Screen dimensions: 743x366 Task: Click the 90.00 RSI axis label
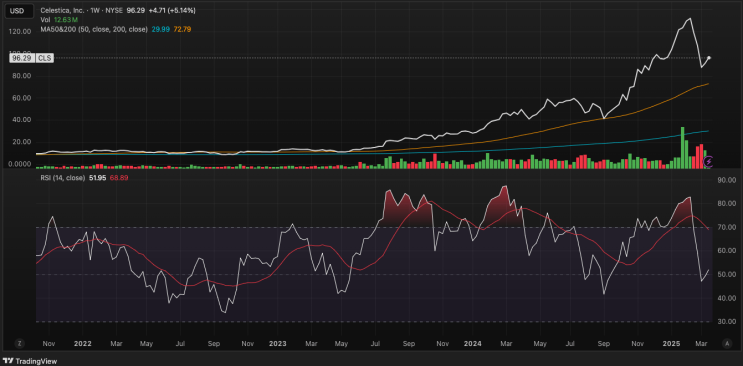726,180
